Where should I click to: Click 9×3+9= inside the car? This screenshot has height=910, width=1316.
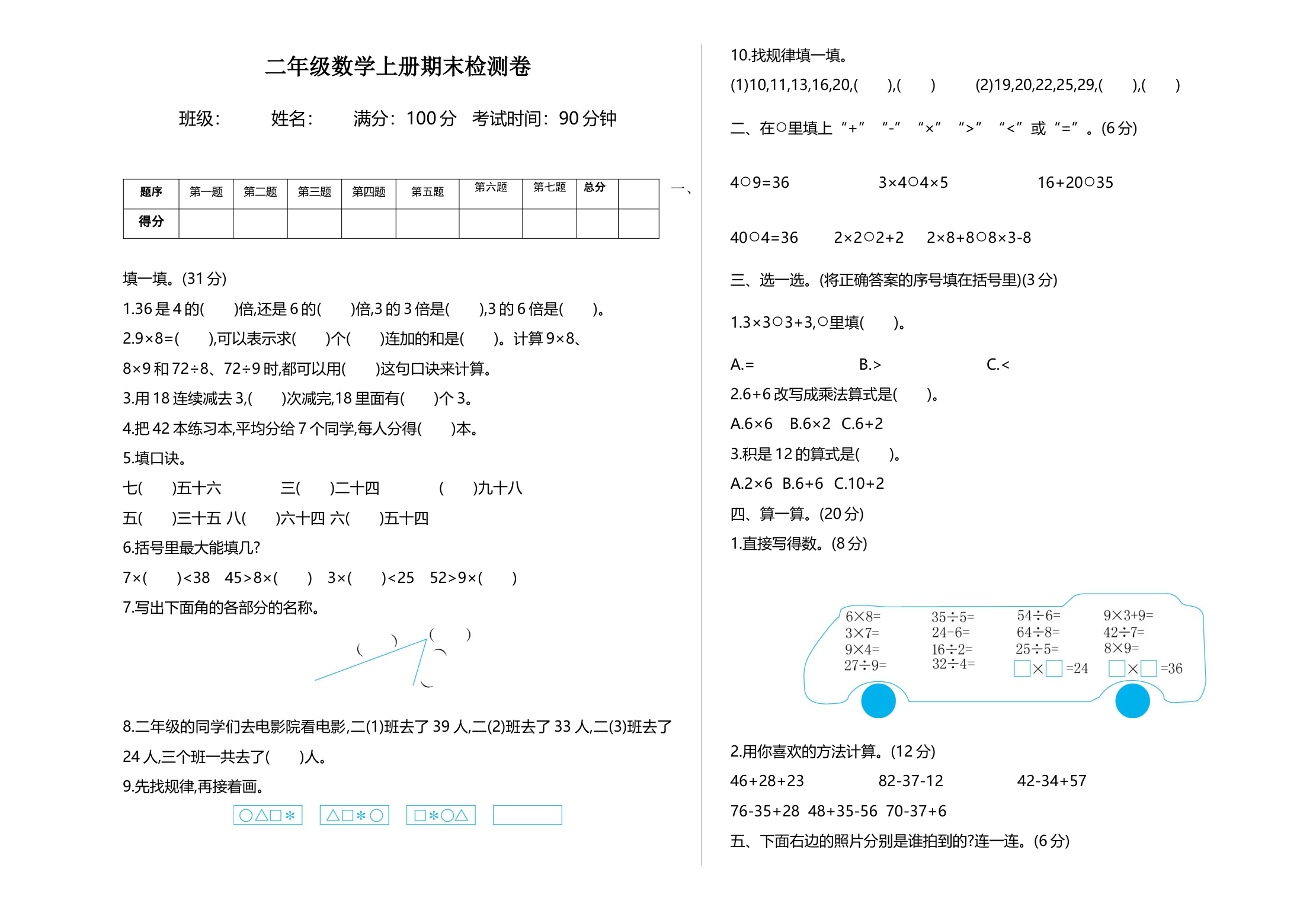(x=1128, y=616)
